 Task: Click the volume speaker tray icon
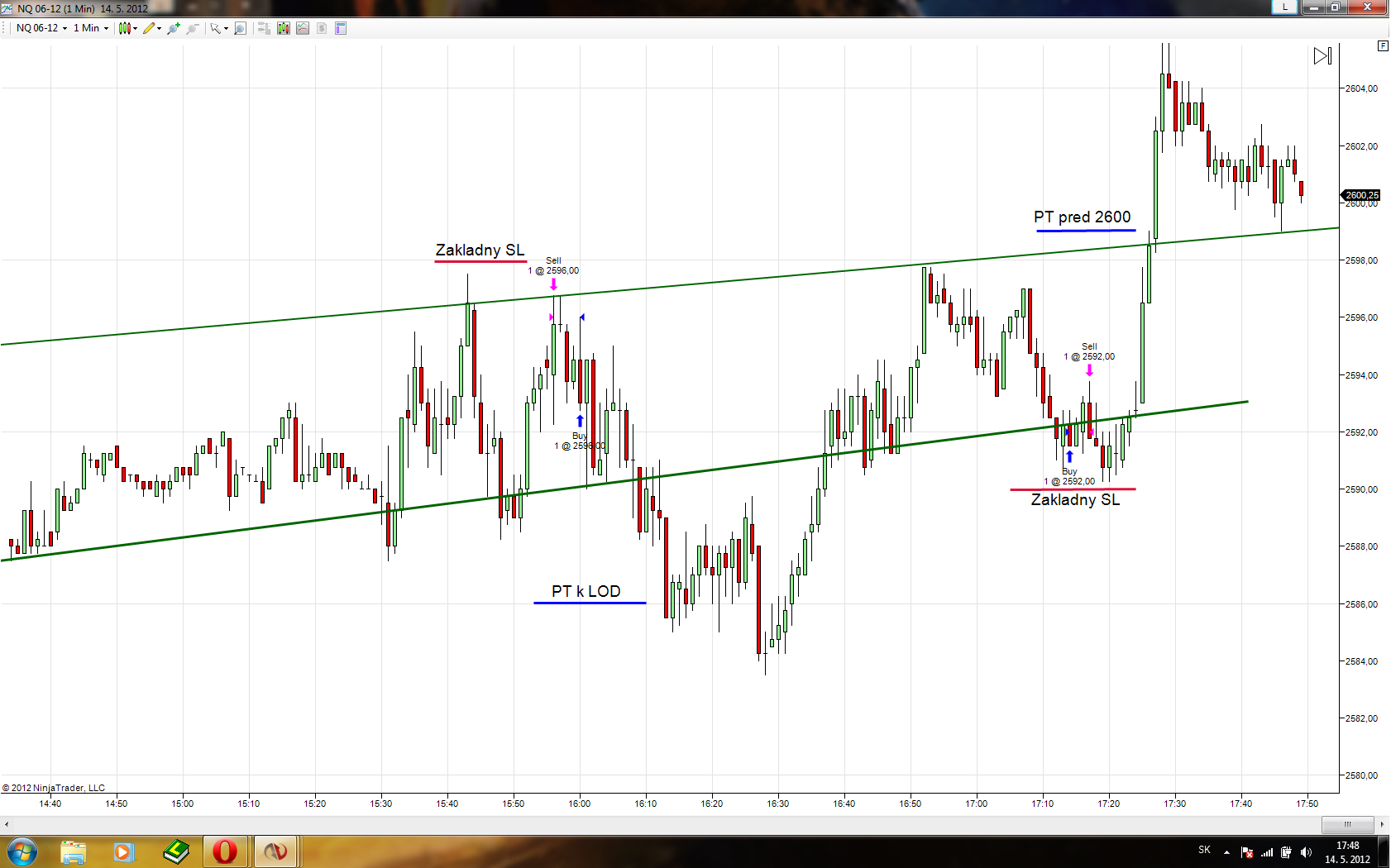pyautogui.click(x=1306, y=852)
